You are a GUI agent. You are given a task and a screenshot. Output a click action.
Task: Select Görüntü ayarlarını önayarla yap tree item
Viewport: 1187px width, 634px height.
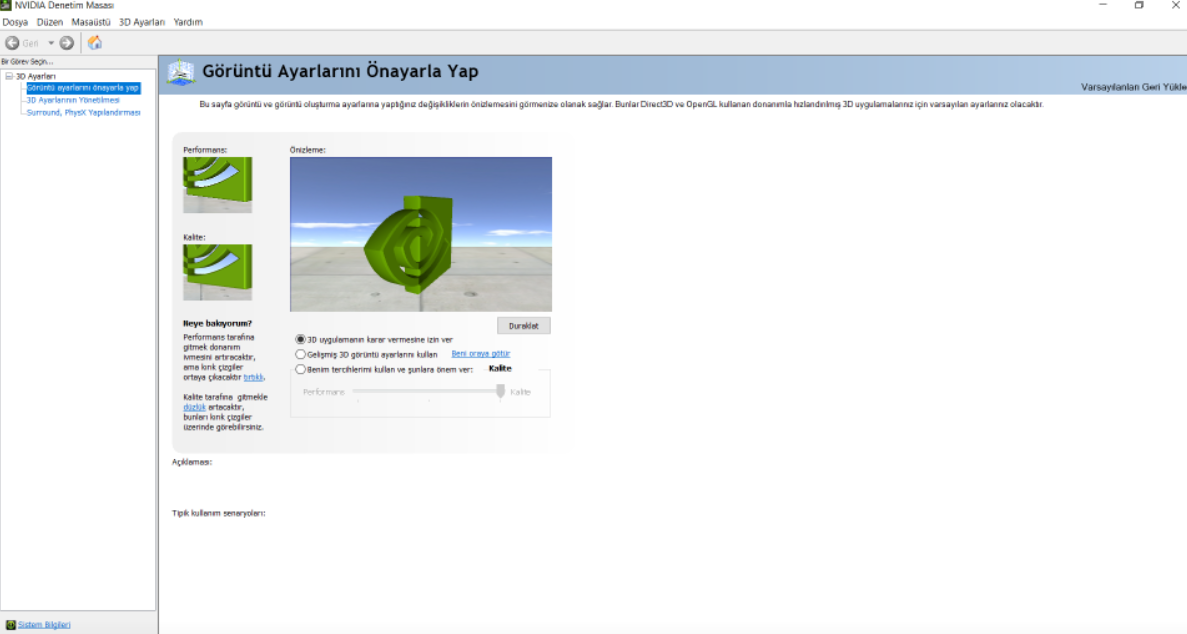(x=83, y=88)
